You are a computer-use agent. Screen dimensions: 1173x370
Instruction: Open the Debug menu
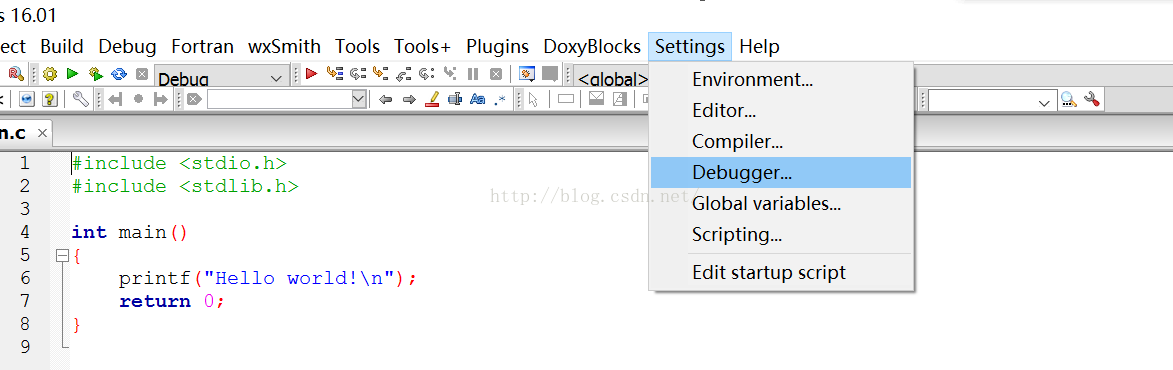click(x=127, y=46)
